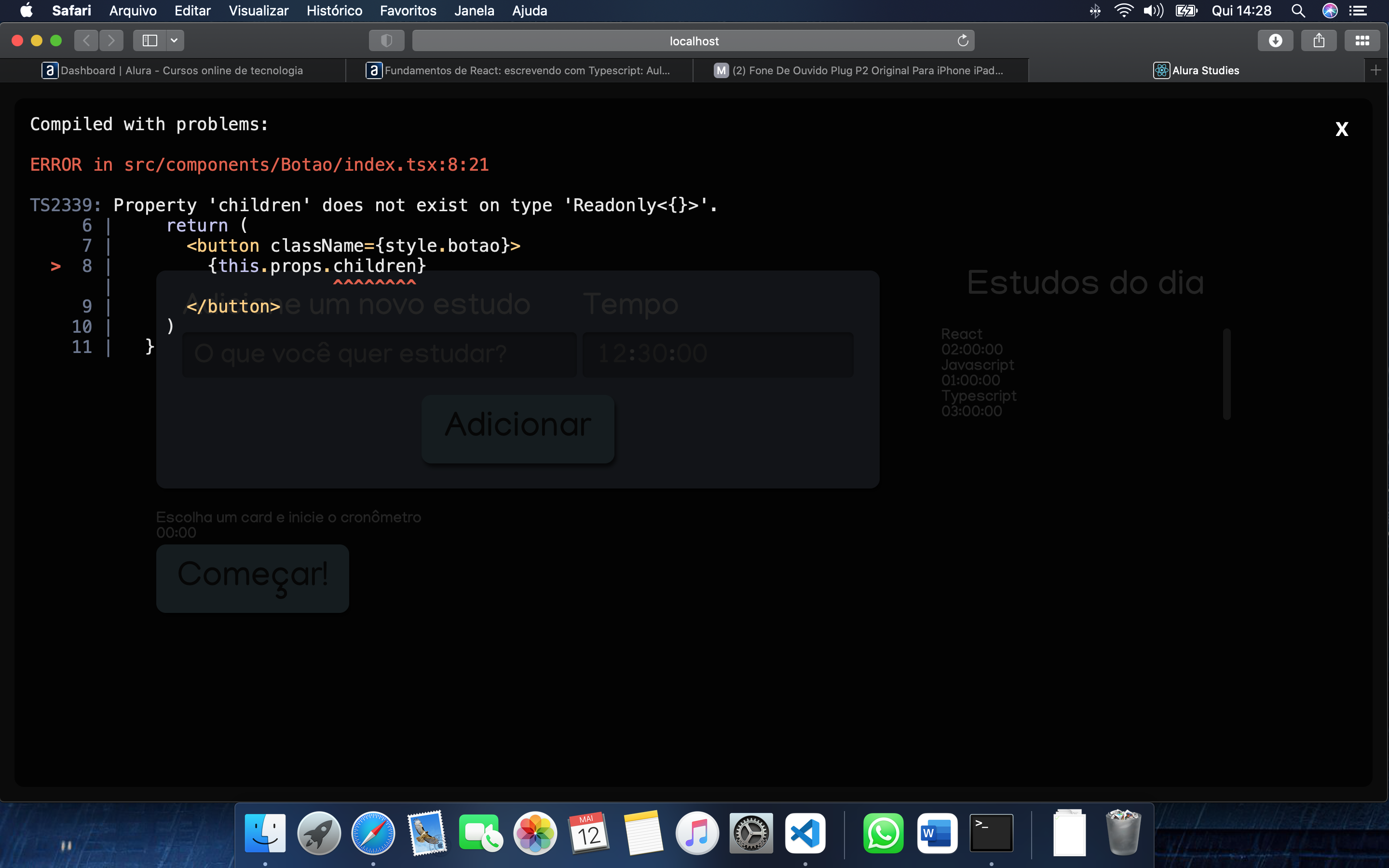Dismiss the compile error overlay with X
Screen dimensions: 1389x868
[x=1341, y=129]
